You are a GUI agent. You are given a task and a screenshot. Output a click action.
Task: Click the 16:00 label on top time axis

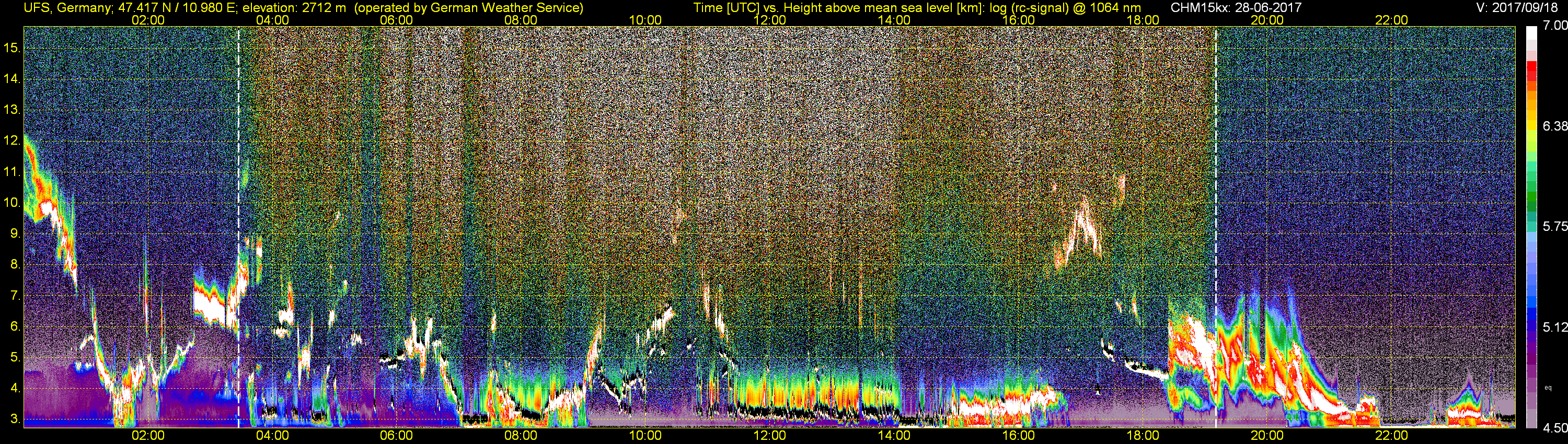pos(1018,20)
